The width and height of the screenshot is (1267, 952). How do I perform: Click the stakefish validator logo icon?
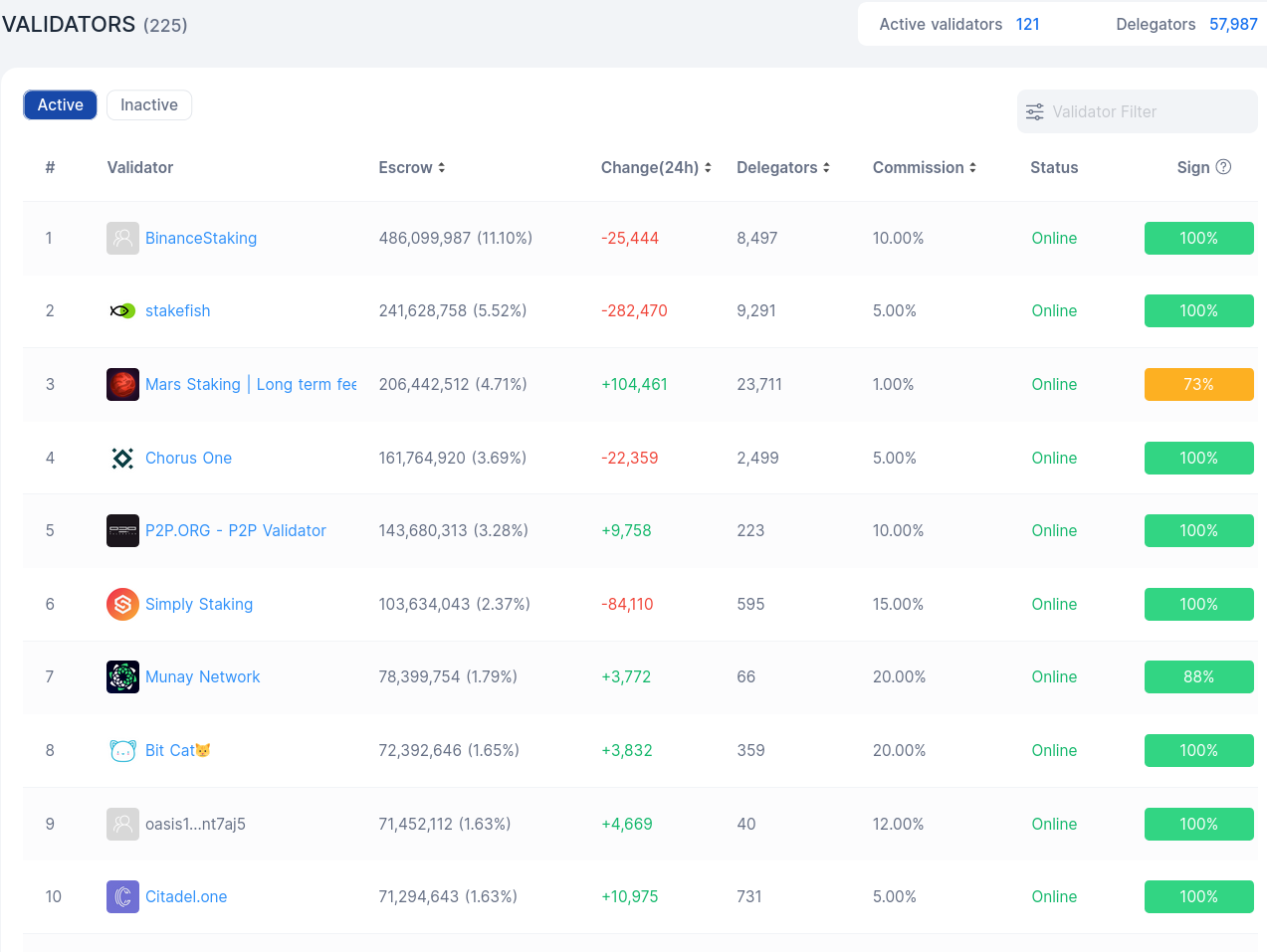(x=122, y=311)
